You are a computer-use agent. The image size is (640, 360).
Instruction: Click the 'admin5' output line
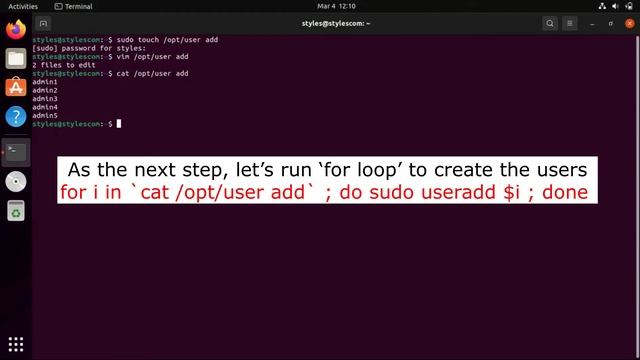[45, 116]
